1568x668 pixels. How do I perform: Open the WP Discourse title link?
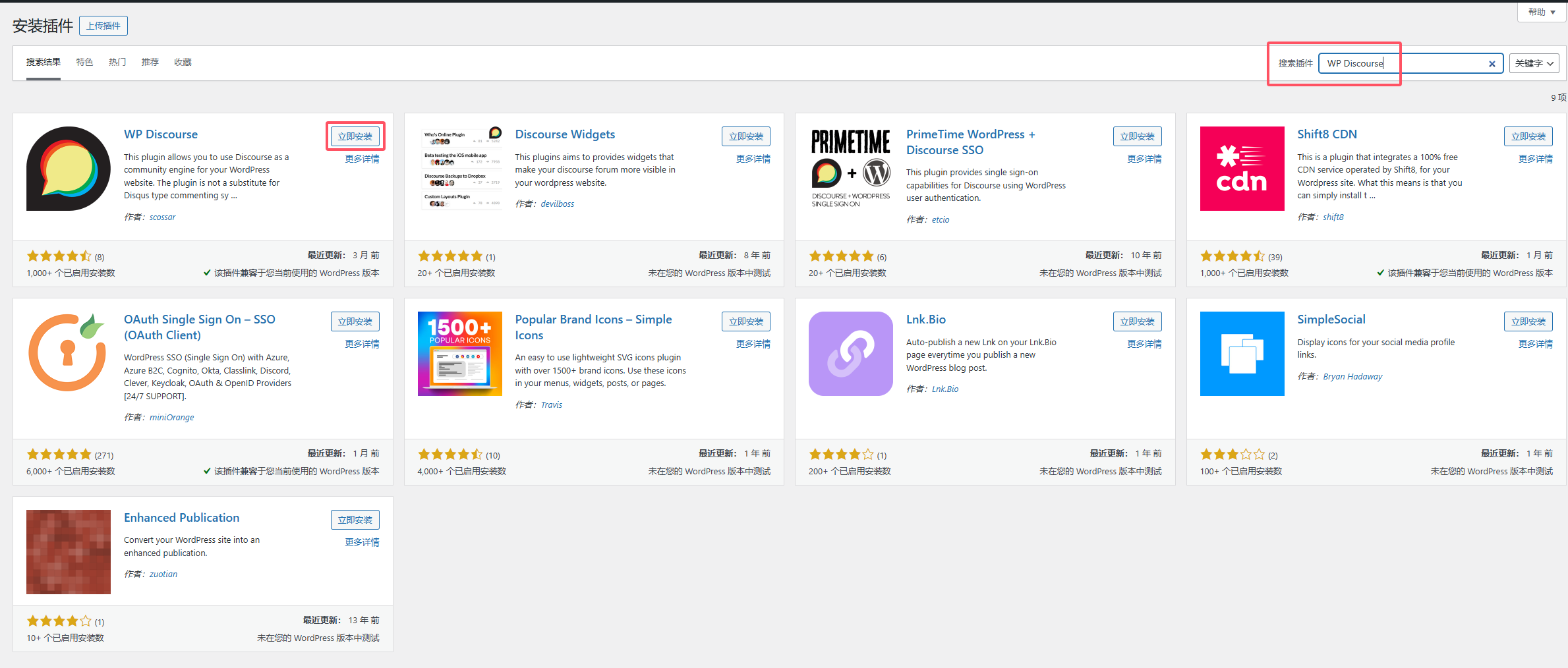161,134
